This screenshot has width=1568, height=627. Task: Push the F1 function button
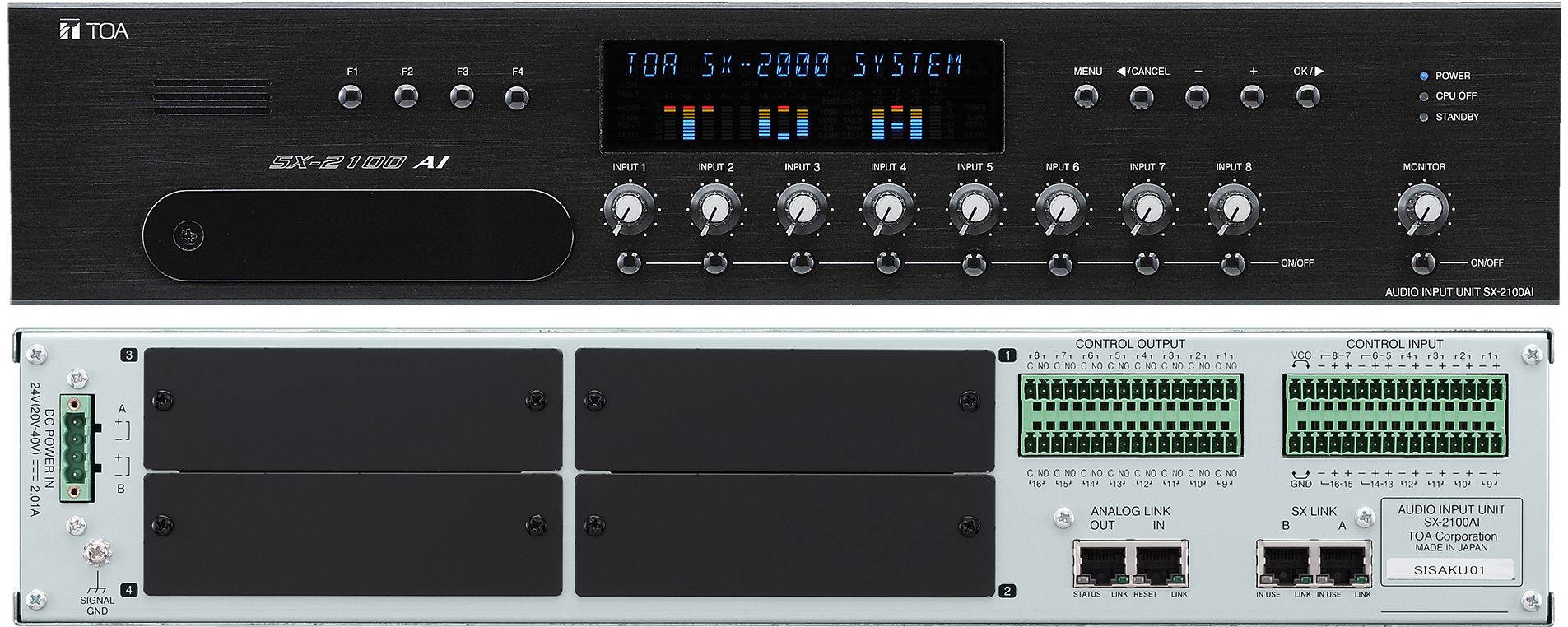[351, 97]
